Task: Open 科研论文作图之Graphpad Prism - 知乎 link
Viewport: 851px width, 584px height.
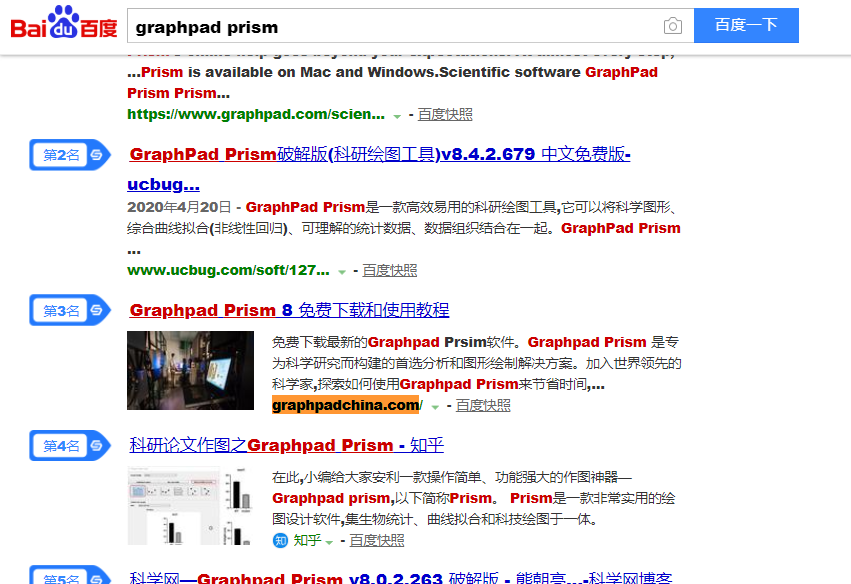Action: tap(287, 445)
